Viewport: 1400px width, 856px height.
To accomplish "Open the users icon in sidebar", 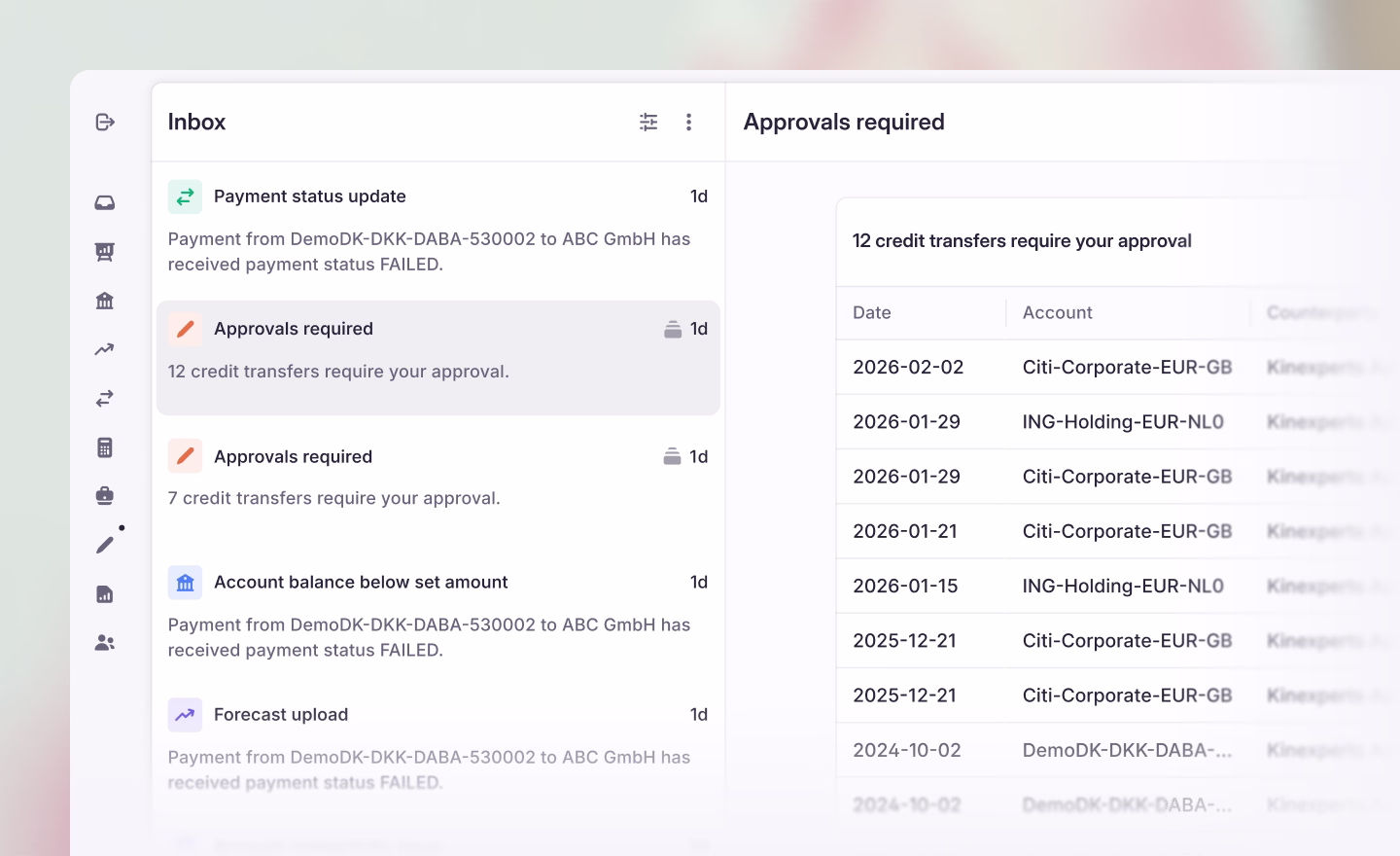I will (x=105, y=643).
